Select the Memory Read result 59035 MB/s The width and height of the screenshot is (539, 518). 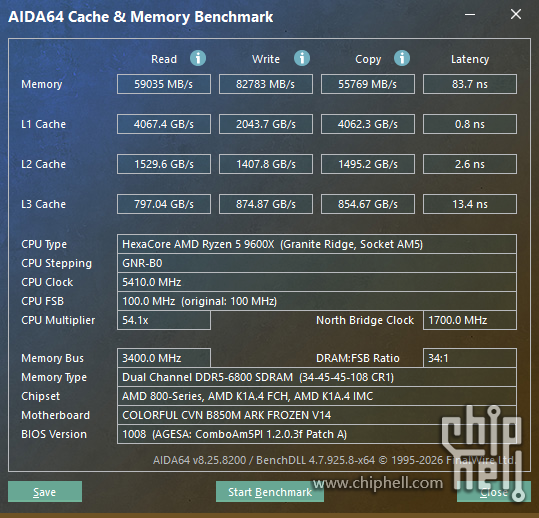(164, 84)
